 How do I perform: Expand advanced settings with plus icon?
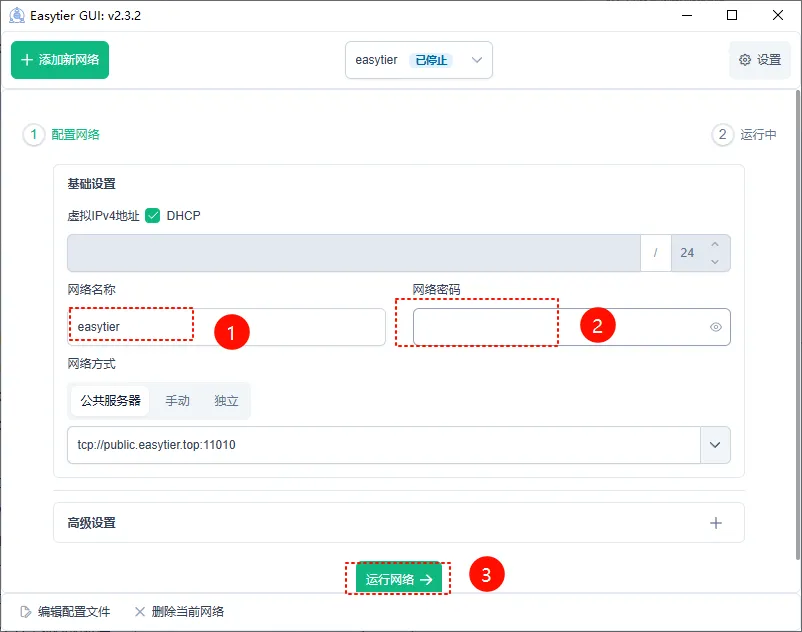[716, 523]
